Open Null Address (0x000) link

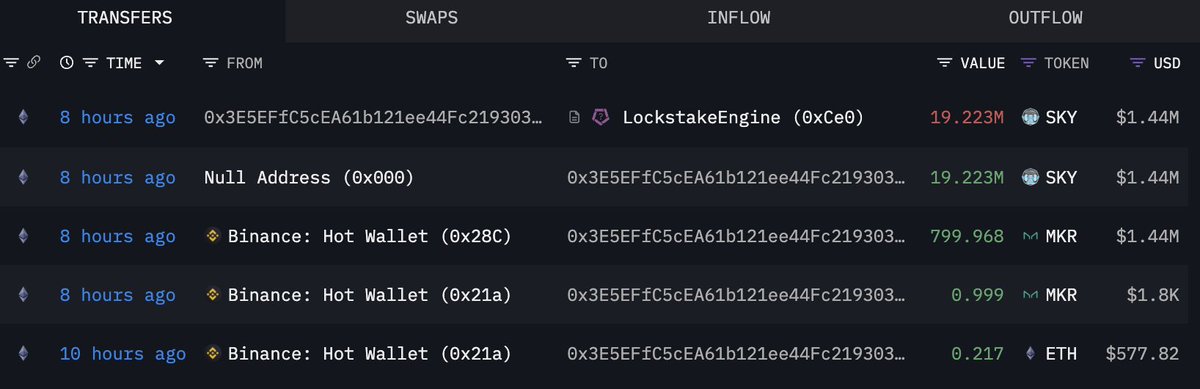point(309,177)
